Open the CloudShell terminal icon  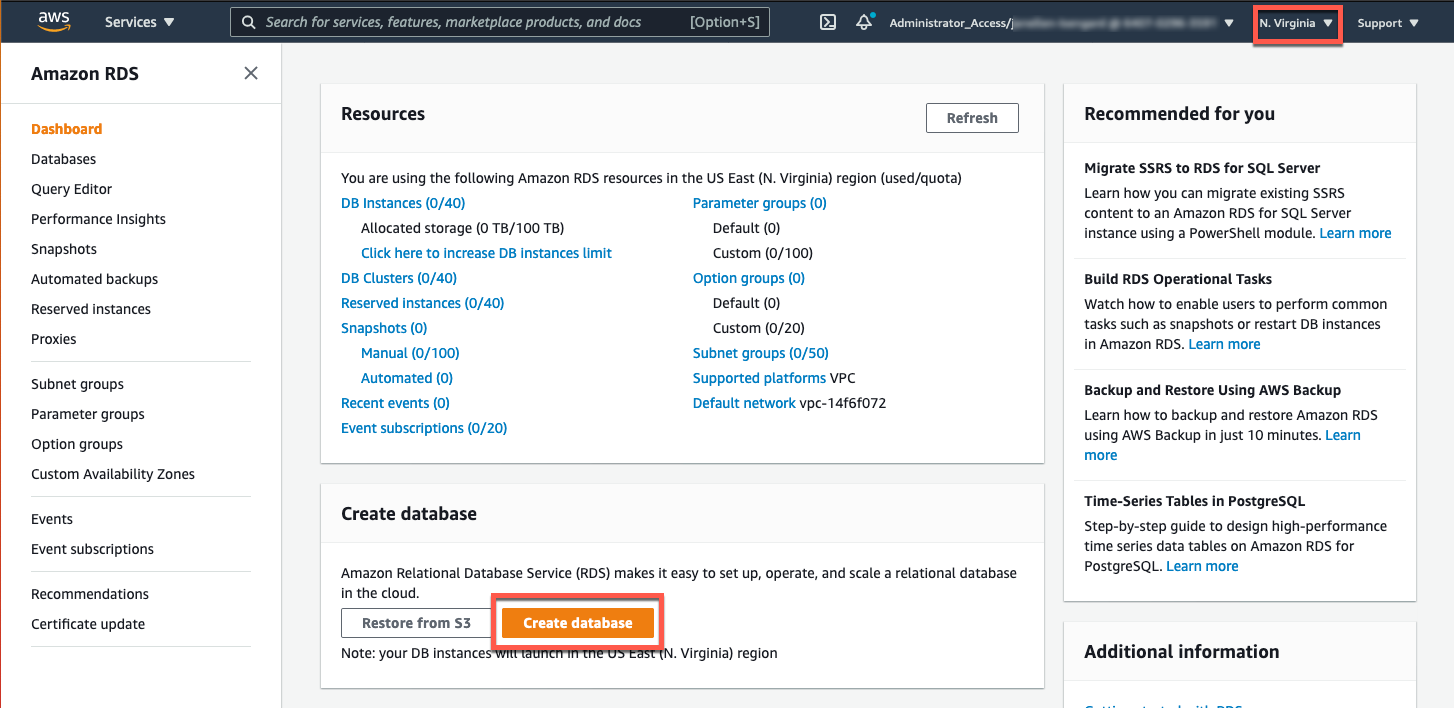click(x=828, y=22)
